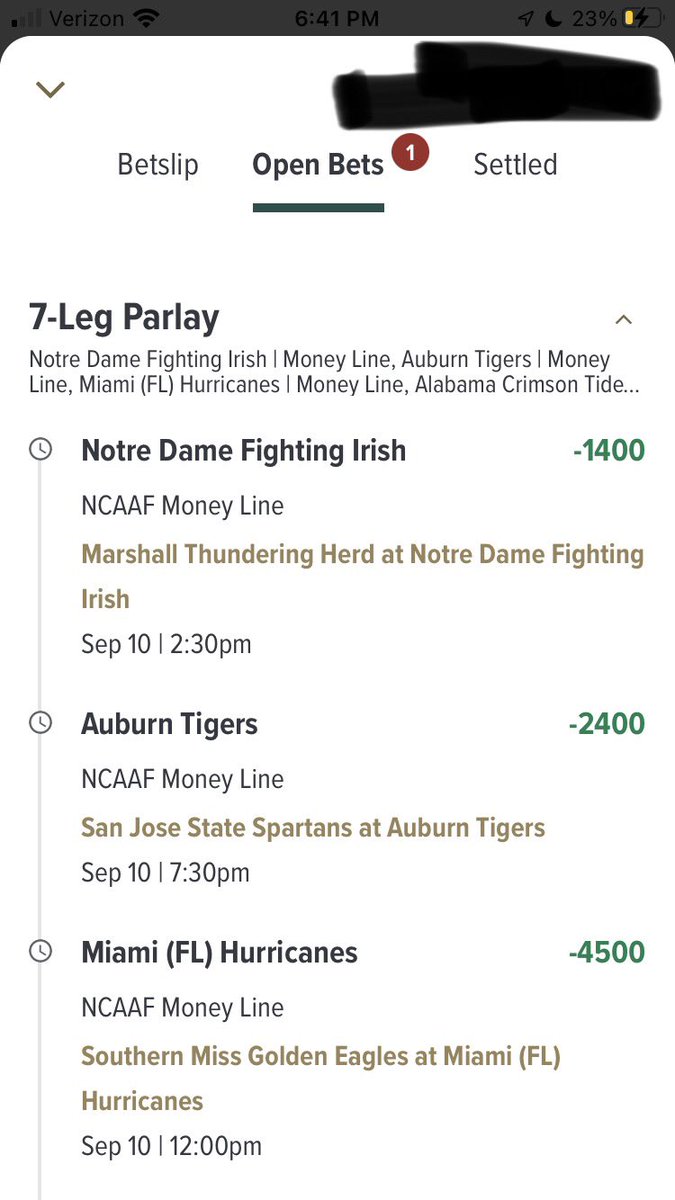The image size is (675, 1200).
Task: Tap the -2400 odds for Auburn Tigers
Action: [606, 724]
